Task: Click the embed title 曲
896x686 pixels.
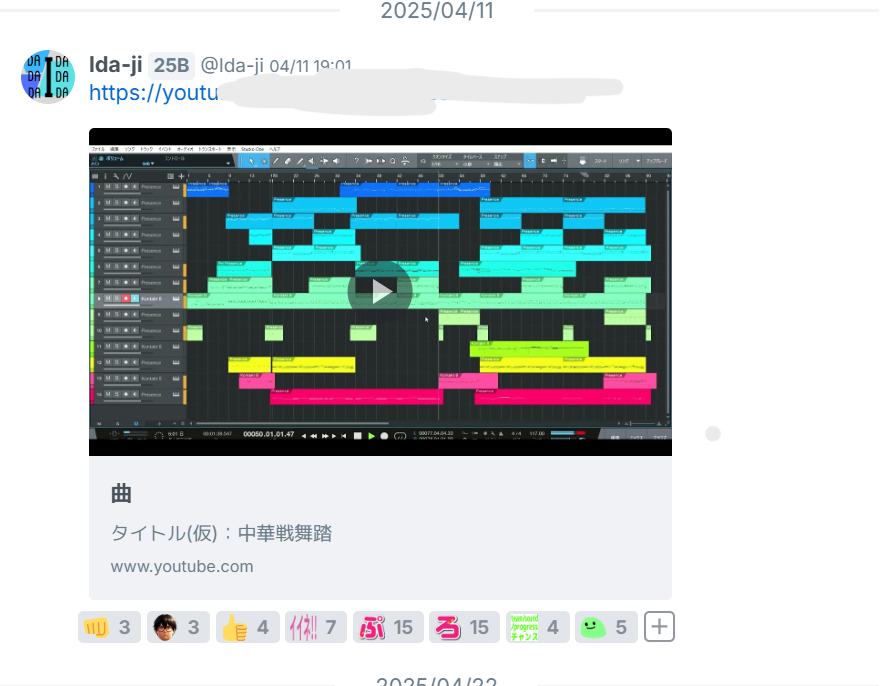Action: tap(121, 493)
